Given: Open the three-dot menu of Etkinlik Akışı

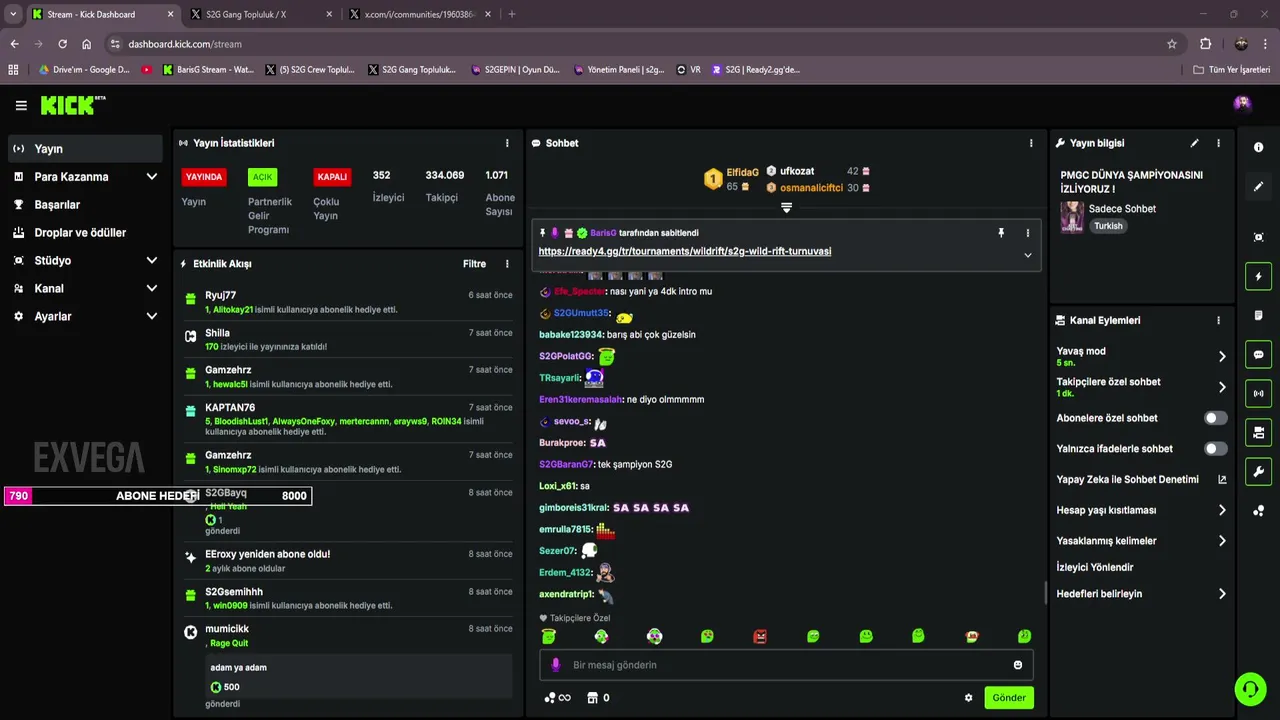Looking at the screenshot, I should [x=507, y=264].
